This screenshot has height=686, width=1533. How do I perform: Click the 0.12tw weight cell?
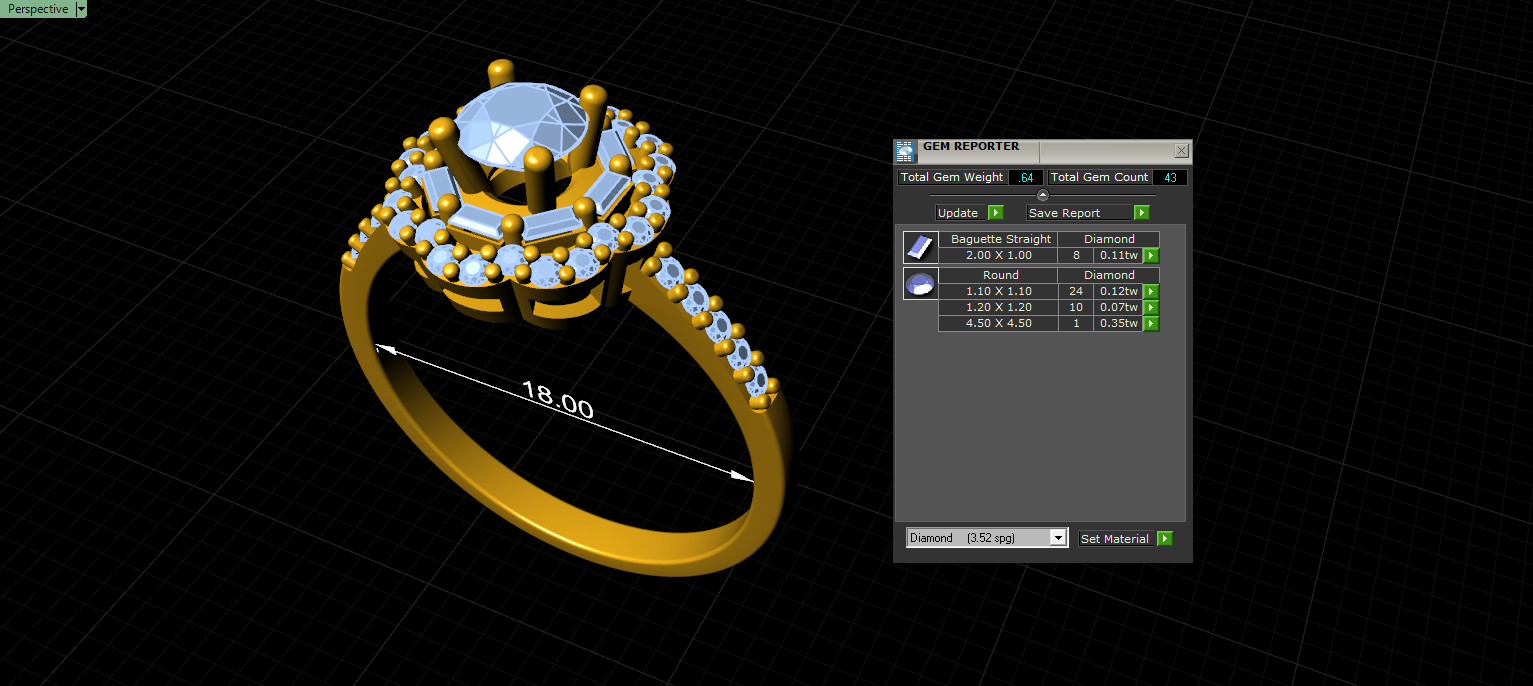(1118, 291)
